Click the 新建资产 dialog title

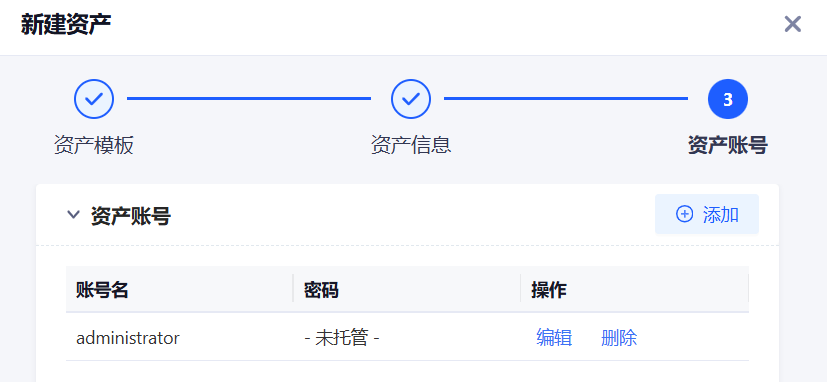(66, 25)
